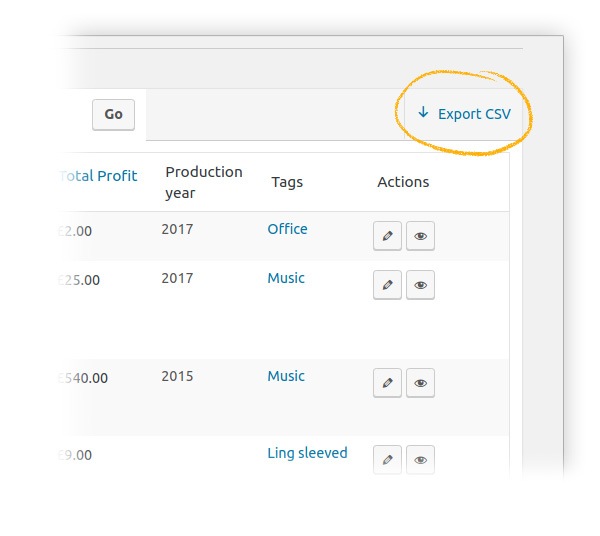The width and height of the screenshot is (600, 536).
Task: Click the Export CSV link
Action: [464, 114]
